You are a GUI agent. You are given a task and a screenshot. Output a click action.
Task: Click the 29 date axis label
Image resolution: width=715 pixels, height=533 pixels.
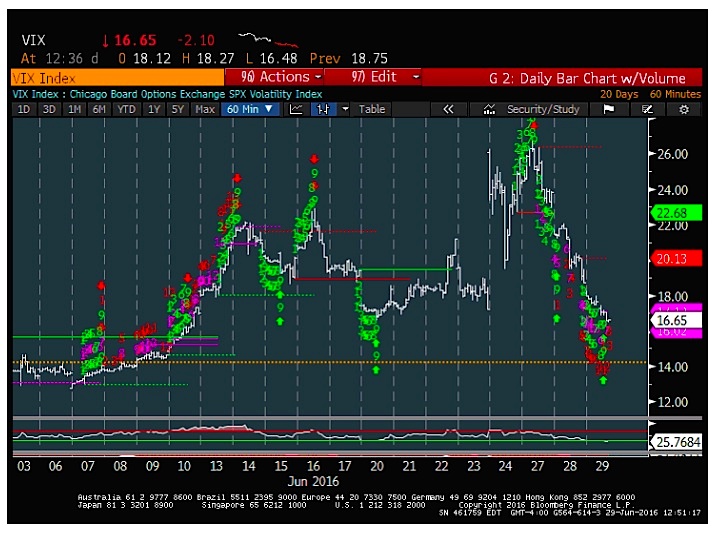[602, 466]
